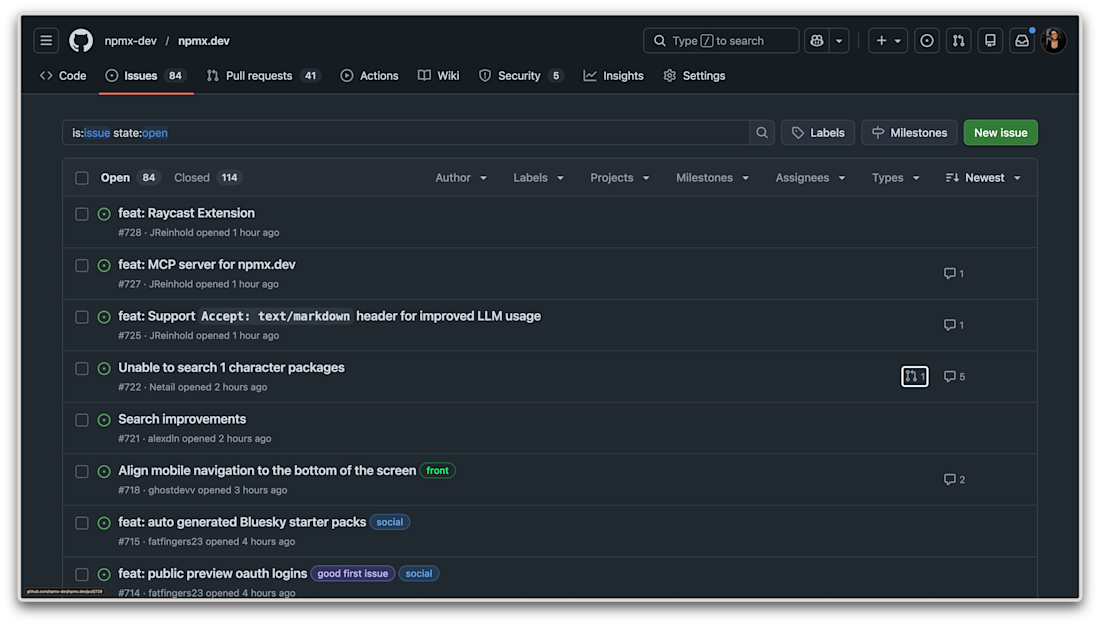
Task: Open author JReinhold on issue #728
Action: coord(171,233)
